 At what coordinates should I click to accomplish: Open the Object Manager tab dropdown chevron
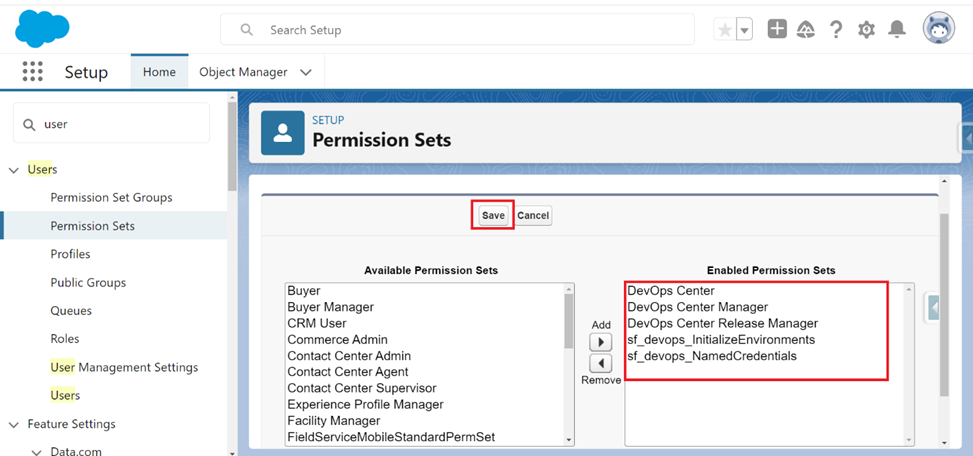305,72
